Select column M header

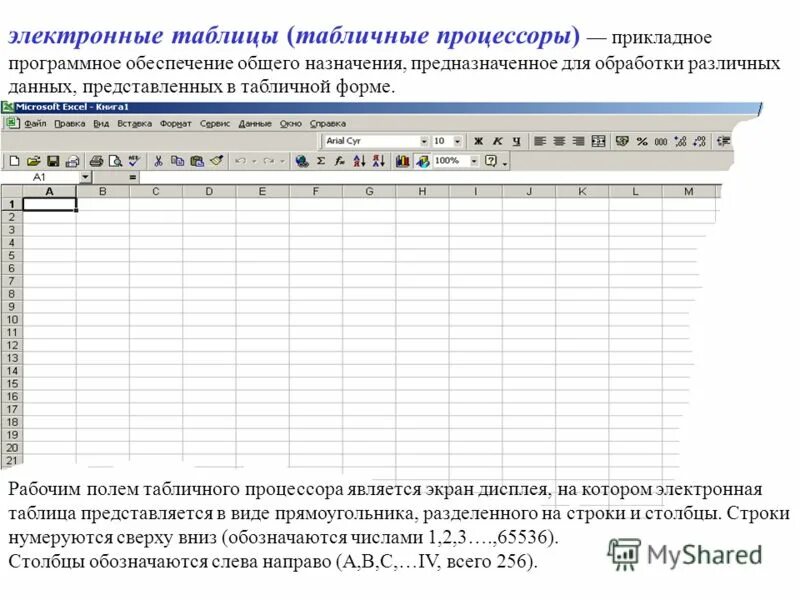[689, 191]
